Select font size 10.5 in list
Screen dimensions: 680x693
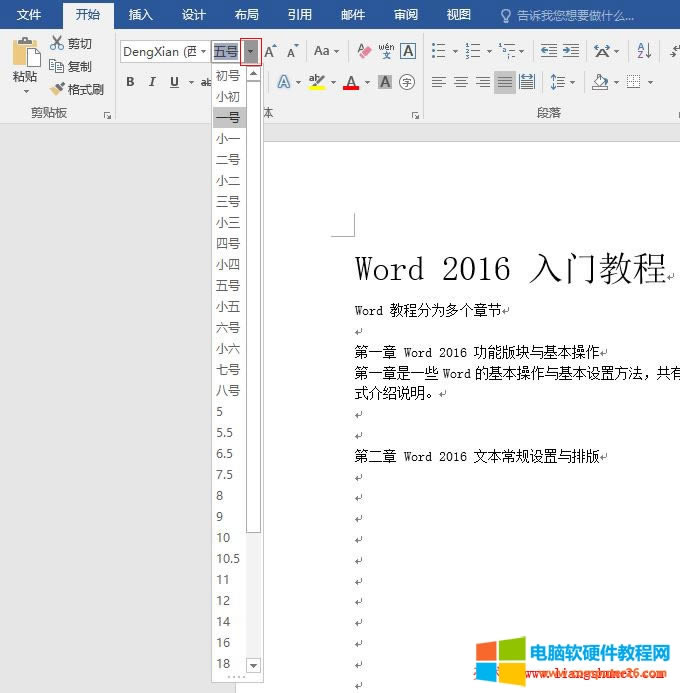[x=228, y=559]
